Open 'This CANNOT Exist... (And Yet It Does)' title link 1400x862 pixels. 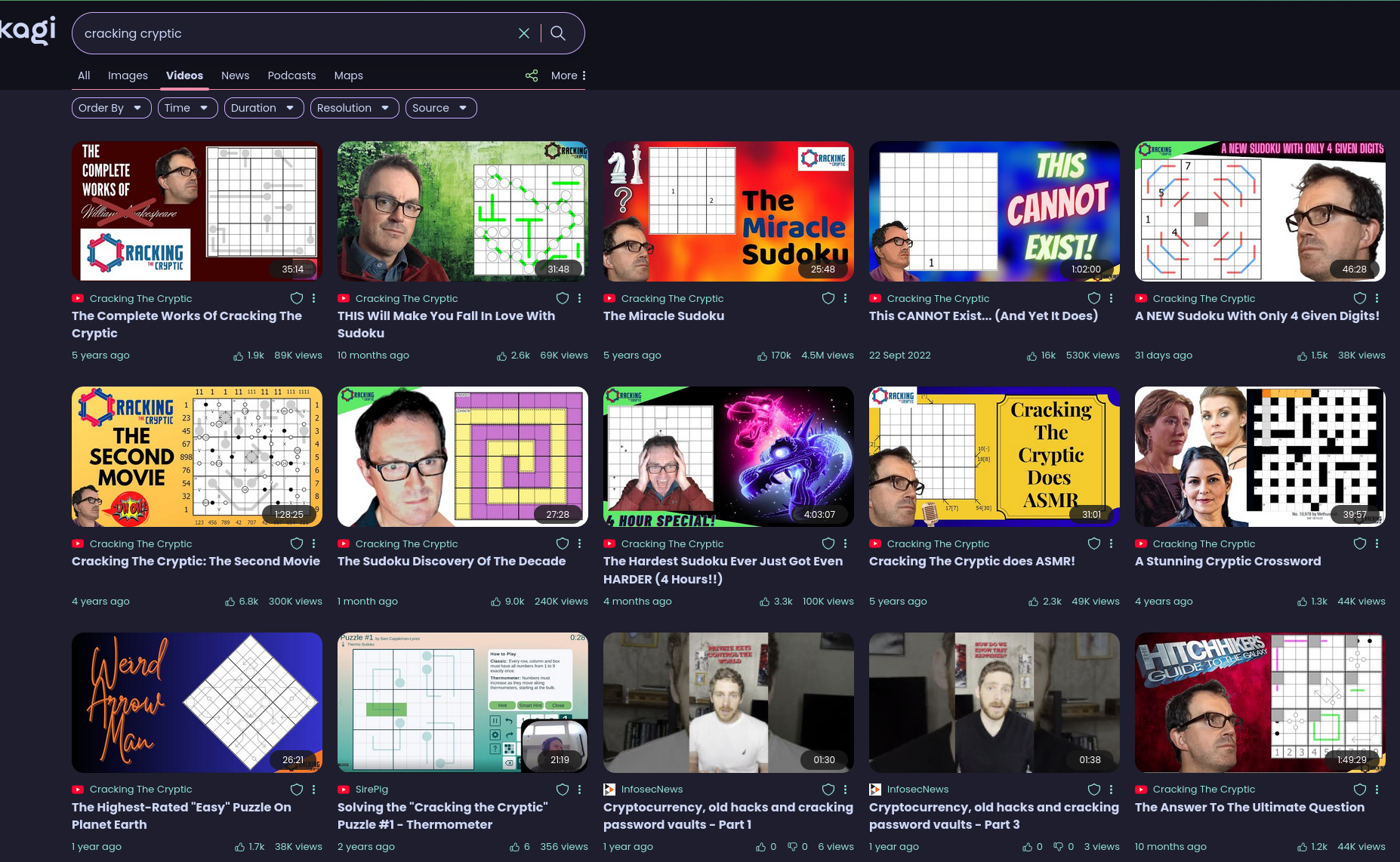click(983, 316)
